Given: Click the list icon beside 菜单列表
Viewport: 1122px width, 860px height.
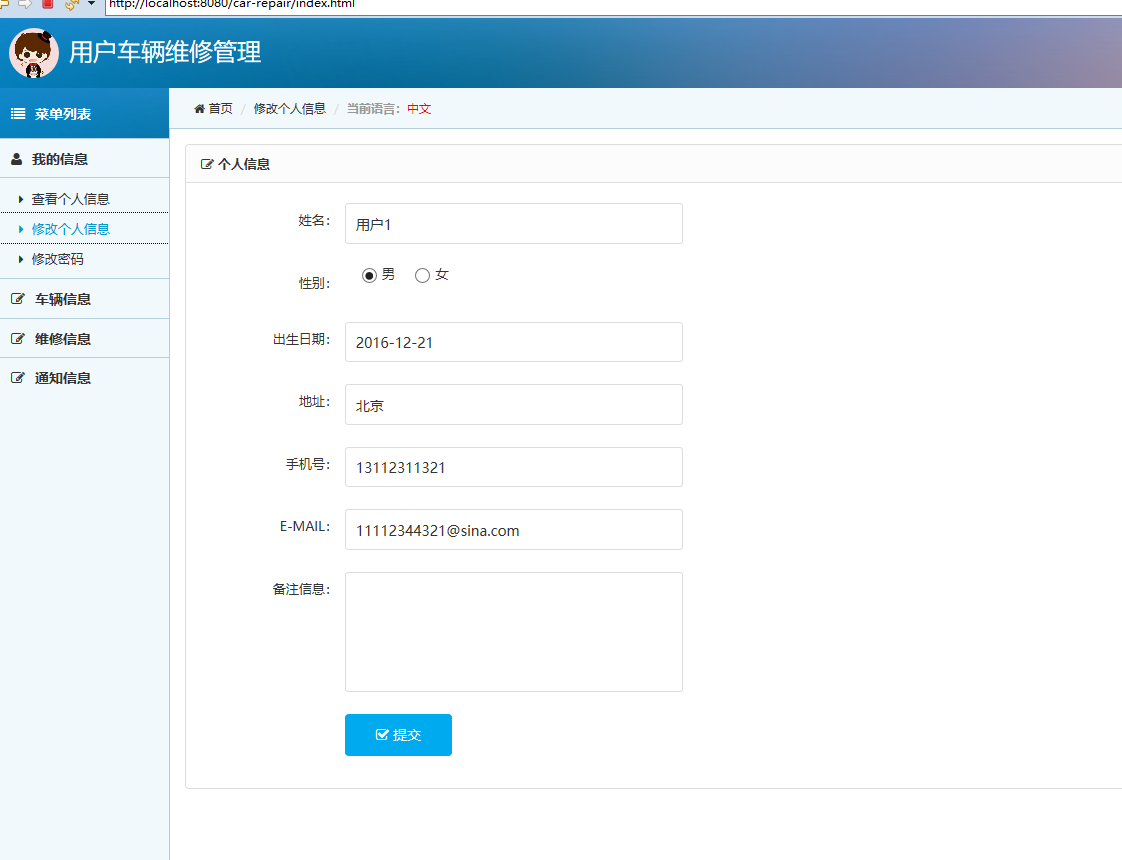Looking at the screenshot, I should [x=17, y=113].
